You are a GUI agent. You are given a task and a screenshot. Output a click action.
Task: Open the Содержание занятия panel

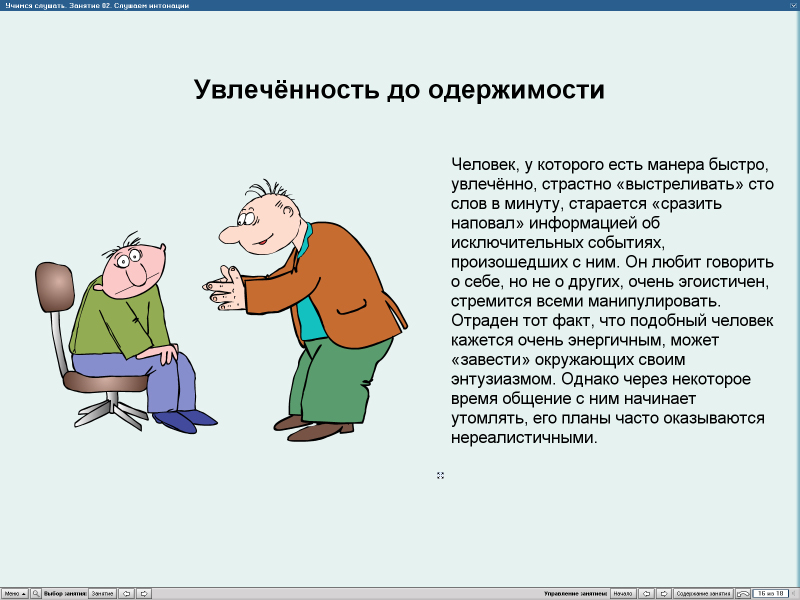[x=706, y=592]
